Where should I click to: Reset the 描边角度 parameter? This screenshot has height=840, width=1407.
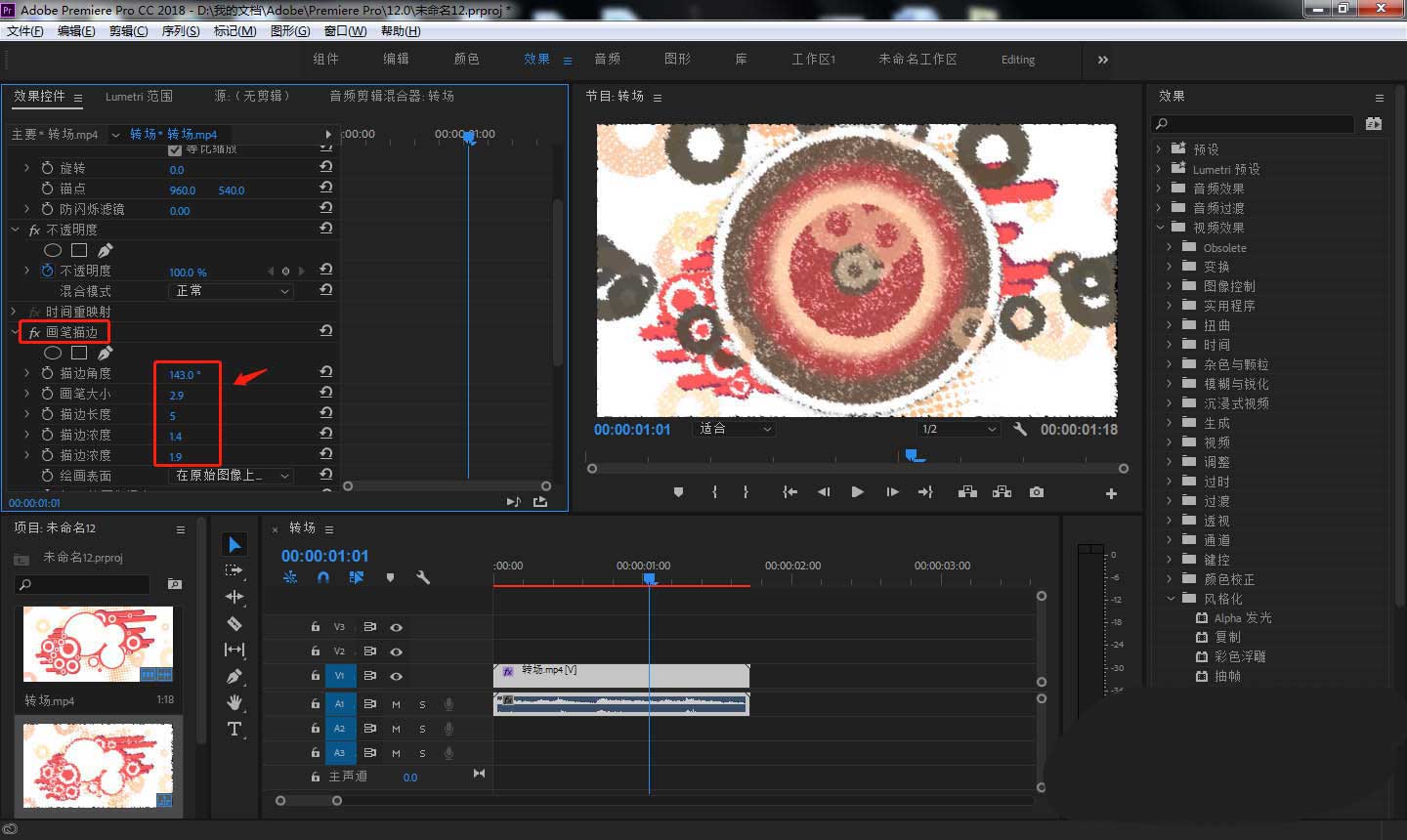[x=325, y=372]
